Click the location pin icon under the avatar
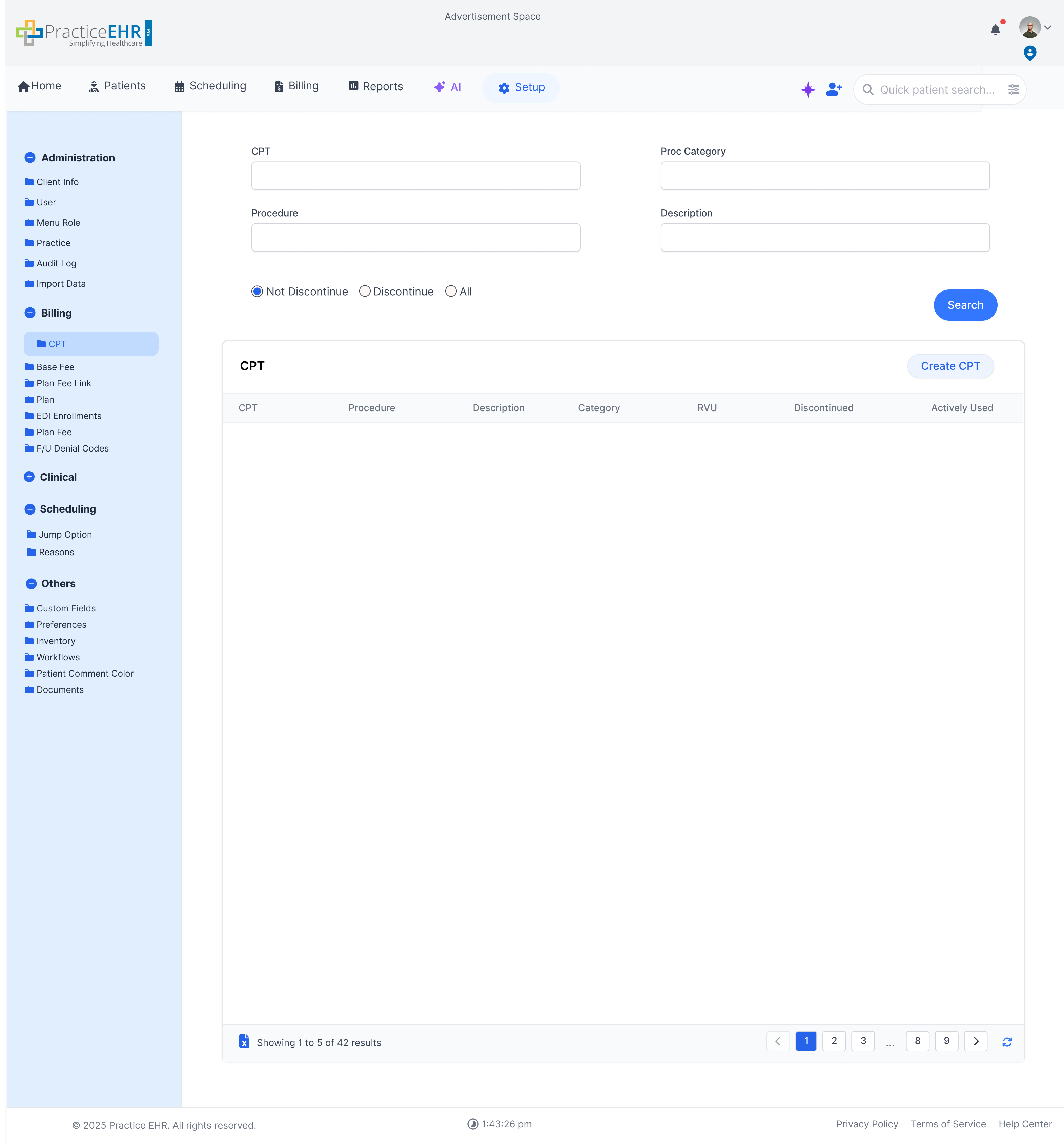The image size is (1064, 1143). pyautogui.click(x=1030, y=54)
